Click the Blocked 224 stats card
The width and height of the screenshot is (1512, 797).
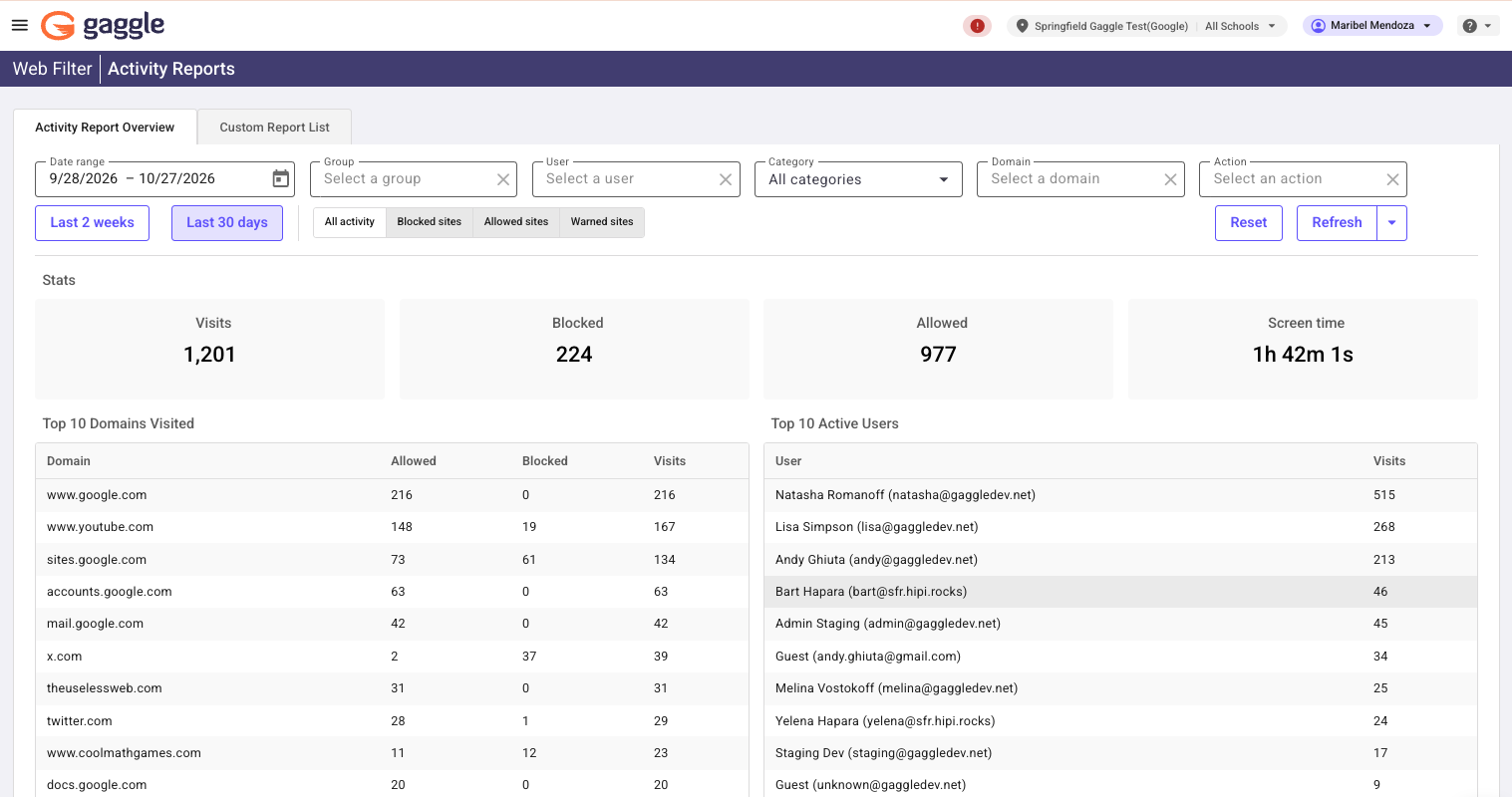click(574, 350)
